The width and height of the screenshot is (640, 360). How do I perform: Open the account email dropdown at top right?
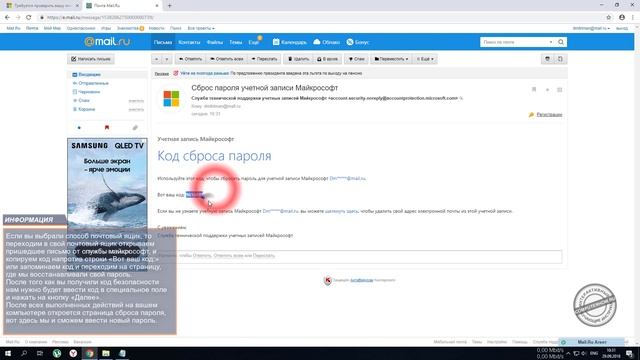point(591,28)
